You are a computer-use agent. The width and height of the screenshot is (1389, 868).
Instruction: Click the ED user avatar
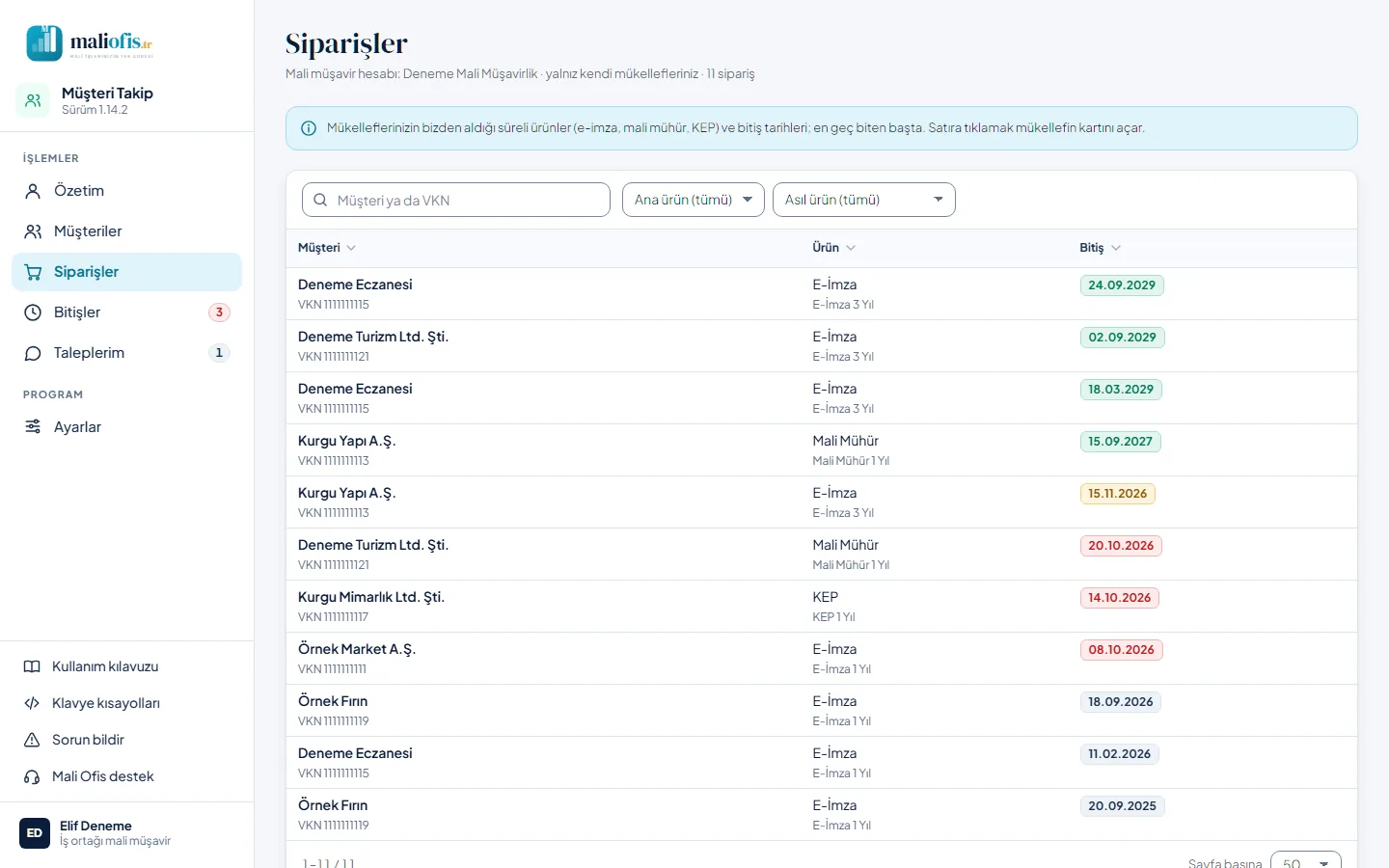[35, 833]
